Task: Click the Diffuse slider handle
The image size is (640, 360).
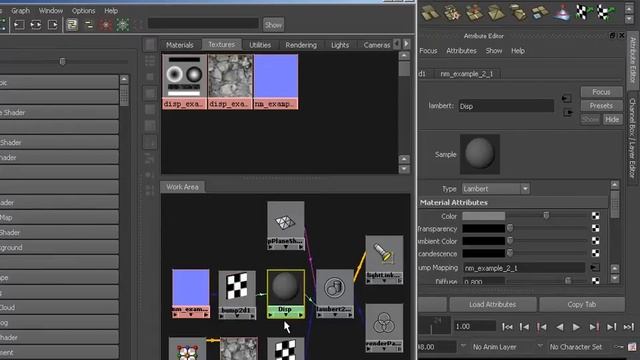Action: [568, 280]
